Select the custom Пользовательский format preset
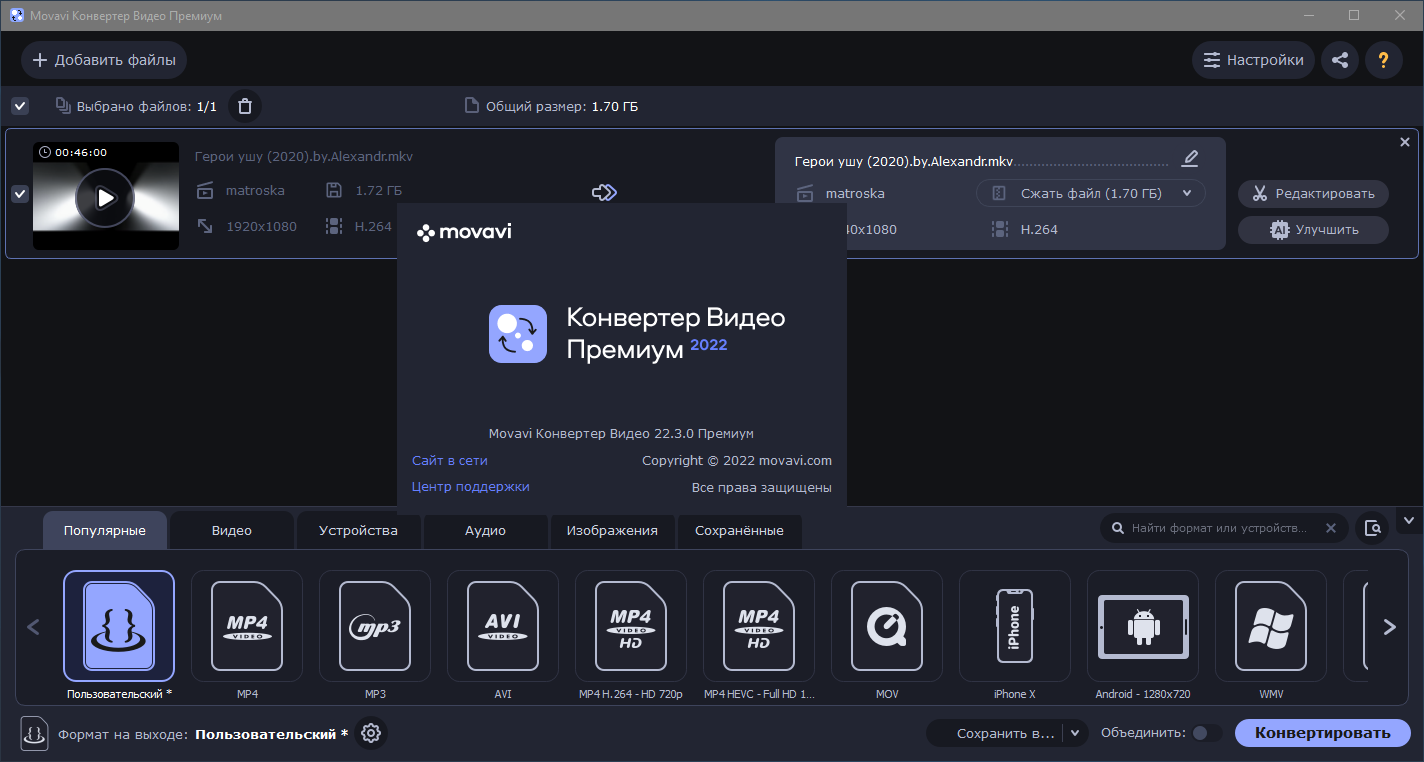Screen dimensions: 1424x762 119,626
